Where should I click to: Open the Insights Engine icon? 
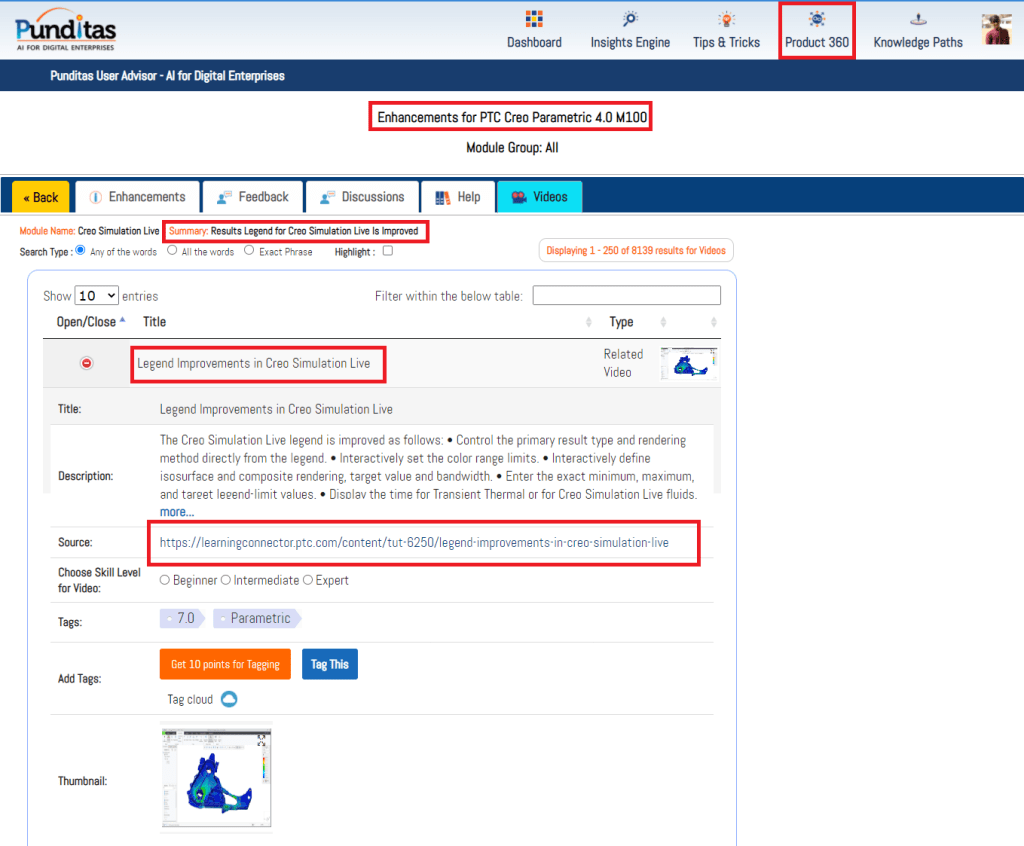pyautogui.click(x=630, y=19)
